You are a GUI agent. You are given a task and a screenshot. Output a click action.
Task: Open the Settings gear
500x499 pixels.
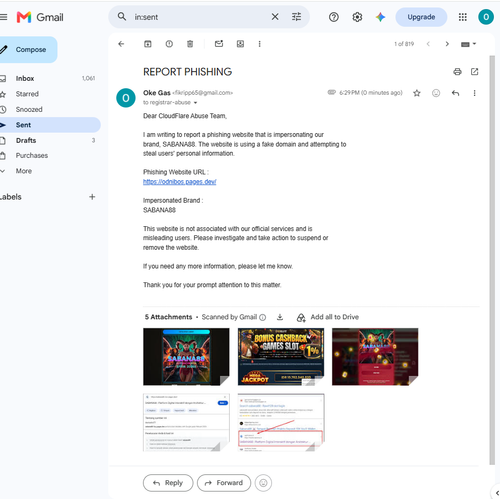(357, 17)
